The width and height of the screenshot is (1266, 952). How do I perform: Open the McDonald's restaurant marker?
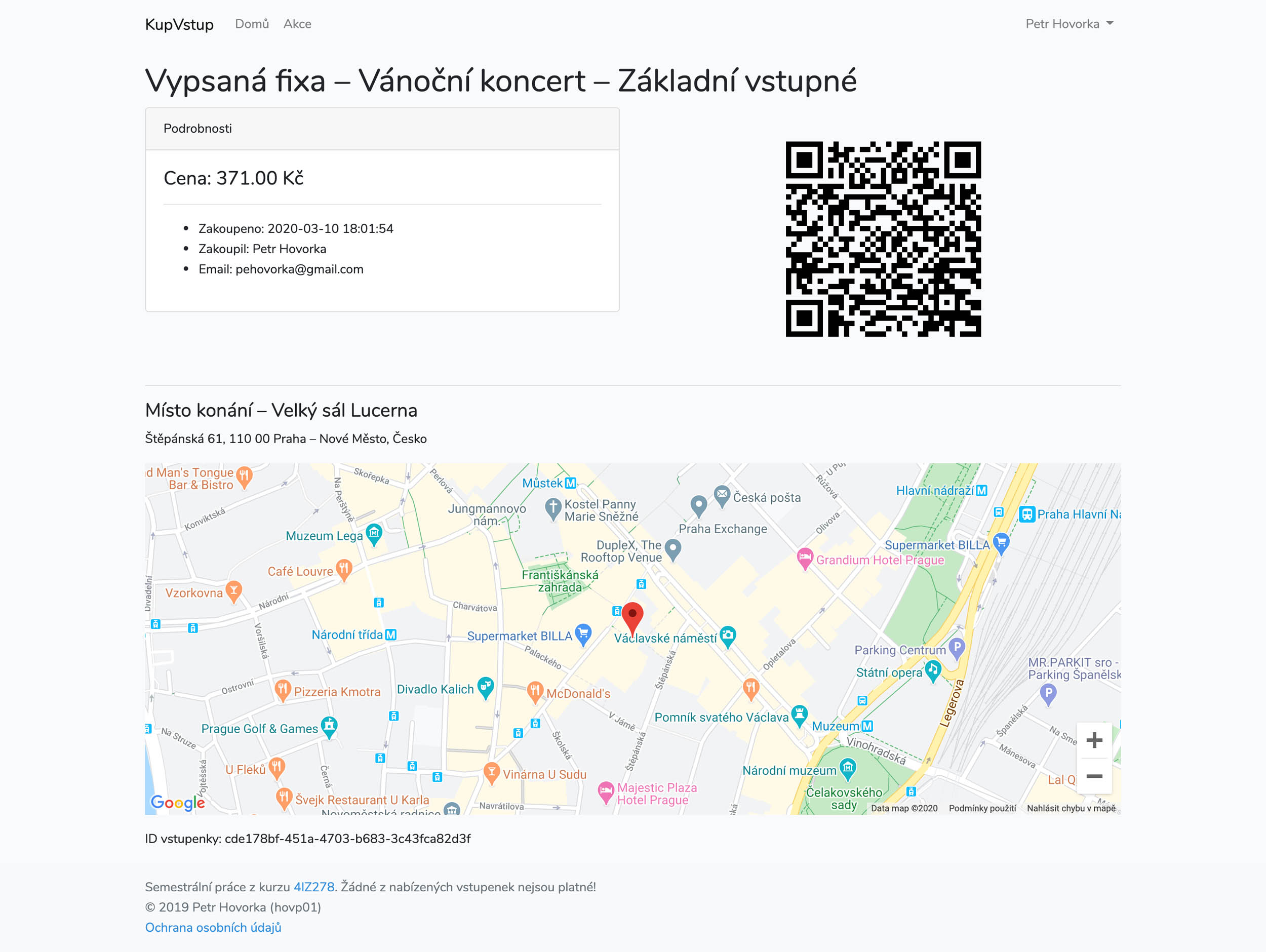[x=535, y=692]
